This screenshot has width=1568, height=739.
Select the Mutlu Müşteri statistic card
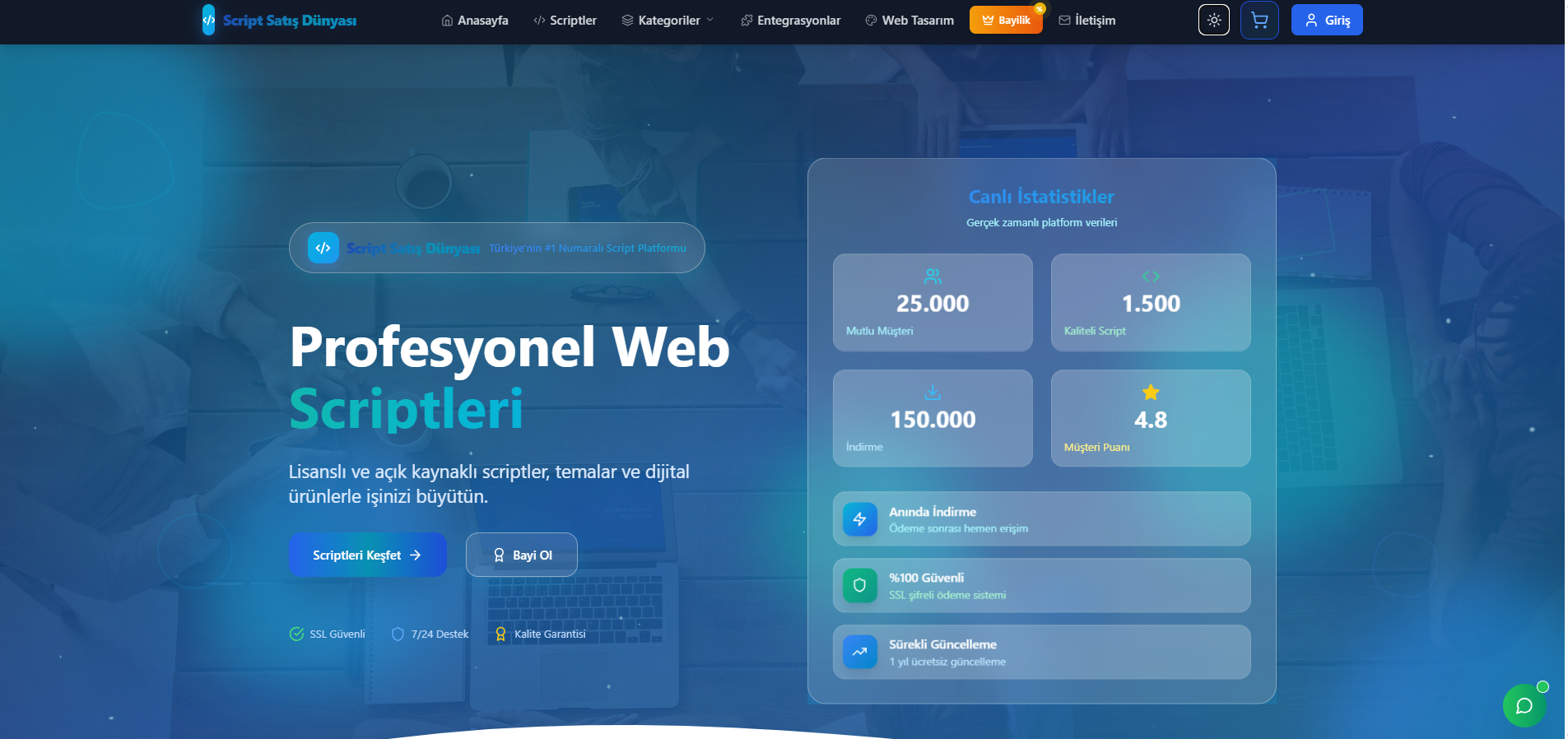(x=933, y=302)
